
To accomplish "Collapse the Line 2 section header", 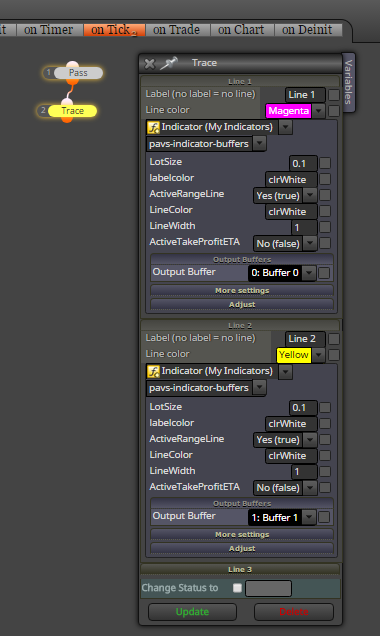I will [240, 325].
